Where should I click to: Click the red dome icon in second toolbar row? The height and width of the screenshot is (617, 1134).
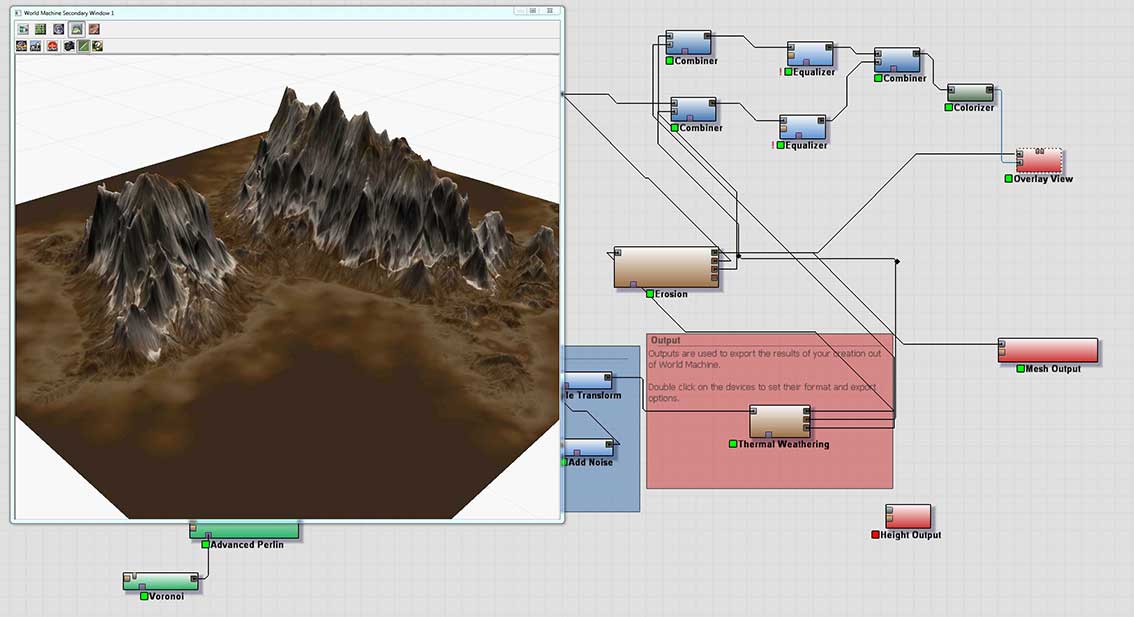pyautogui.click(x=52, y=46)
